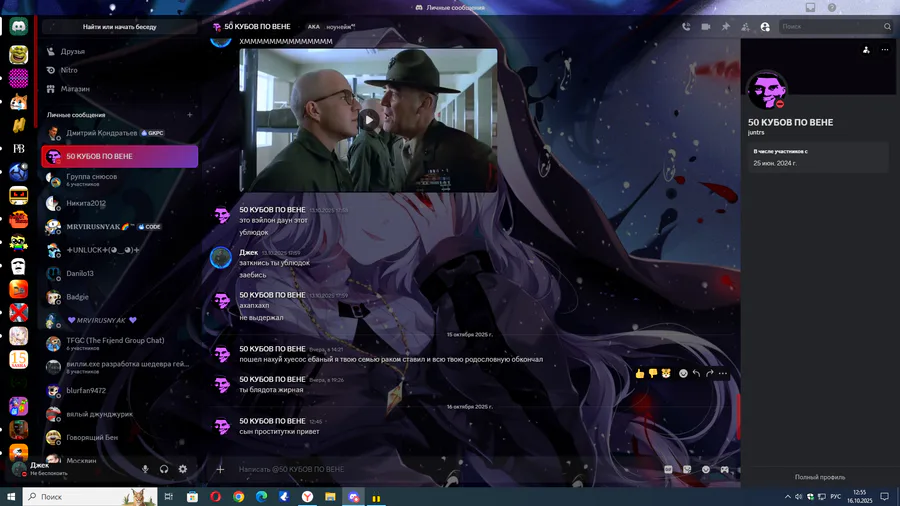Open the chat with Дмитрий Кондратьев
Viewport: 900px width, 506px height.
[119, 133]
